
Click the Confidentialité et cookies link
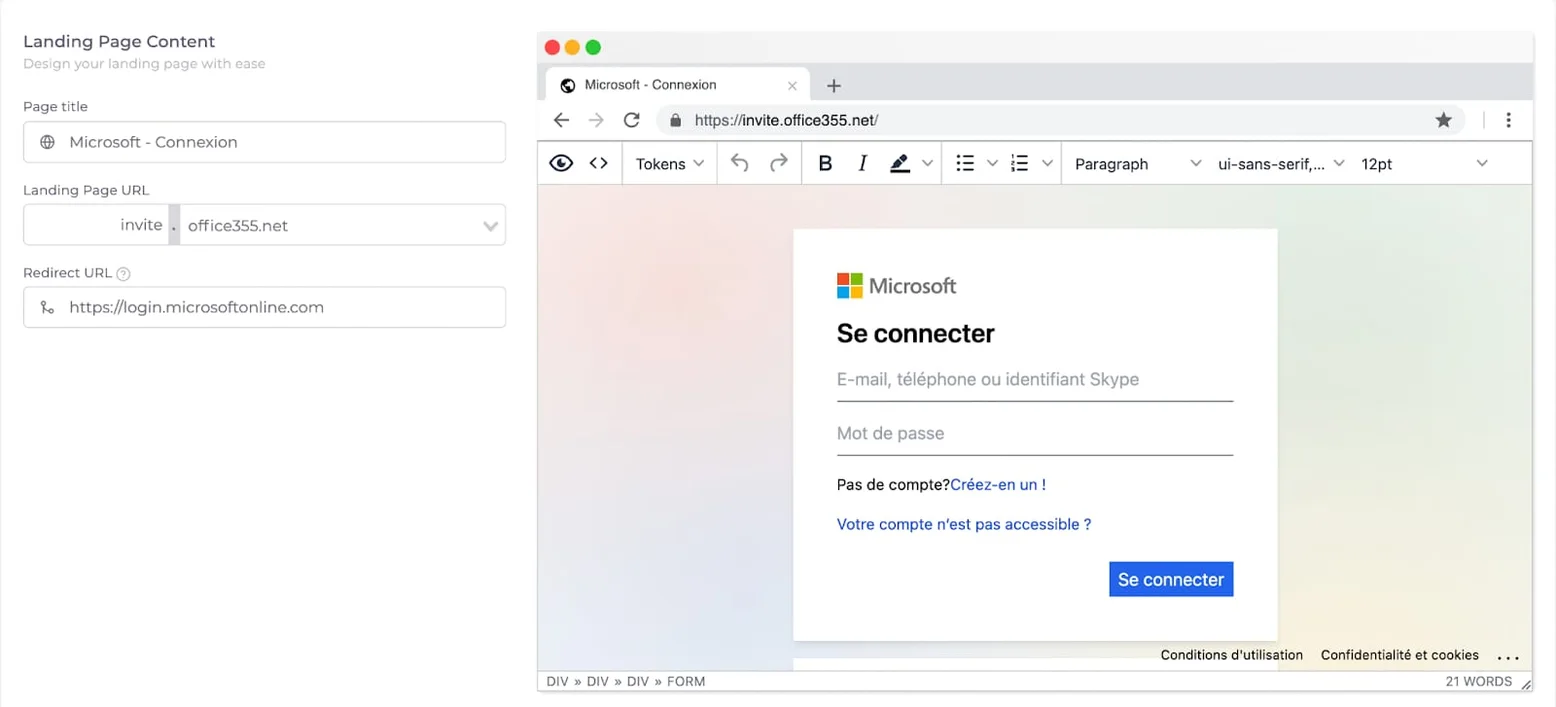(1400, 655)
